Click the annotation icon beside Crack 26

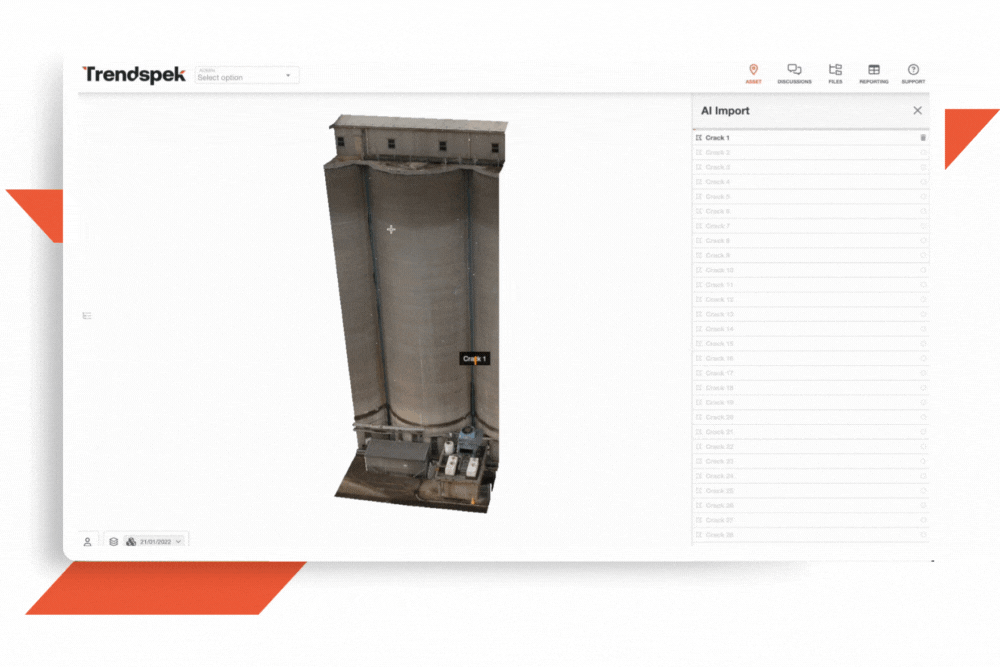699,505
